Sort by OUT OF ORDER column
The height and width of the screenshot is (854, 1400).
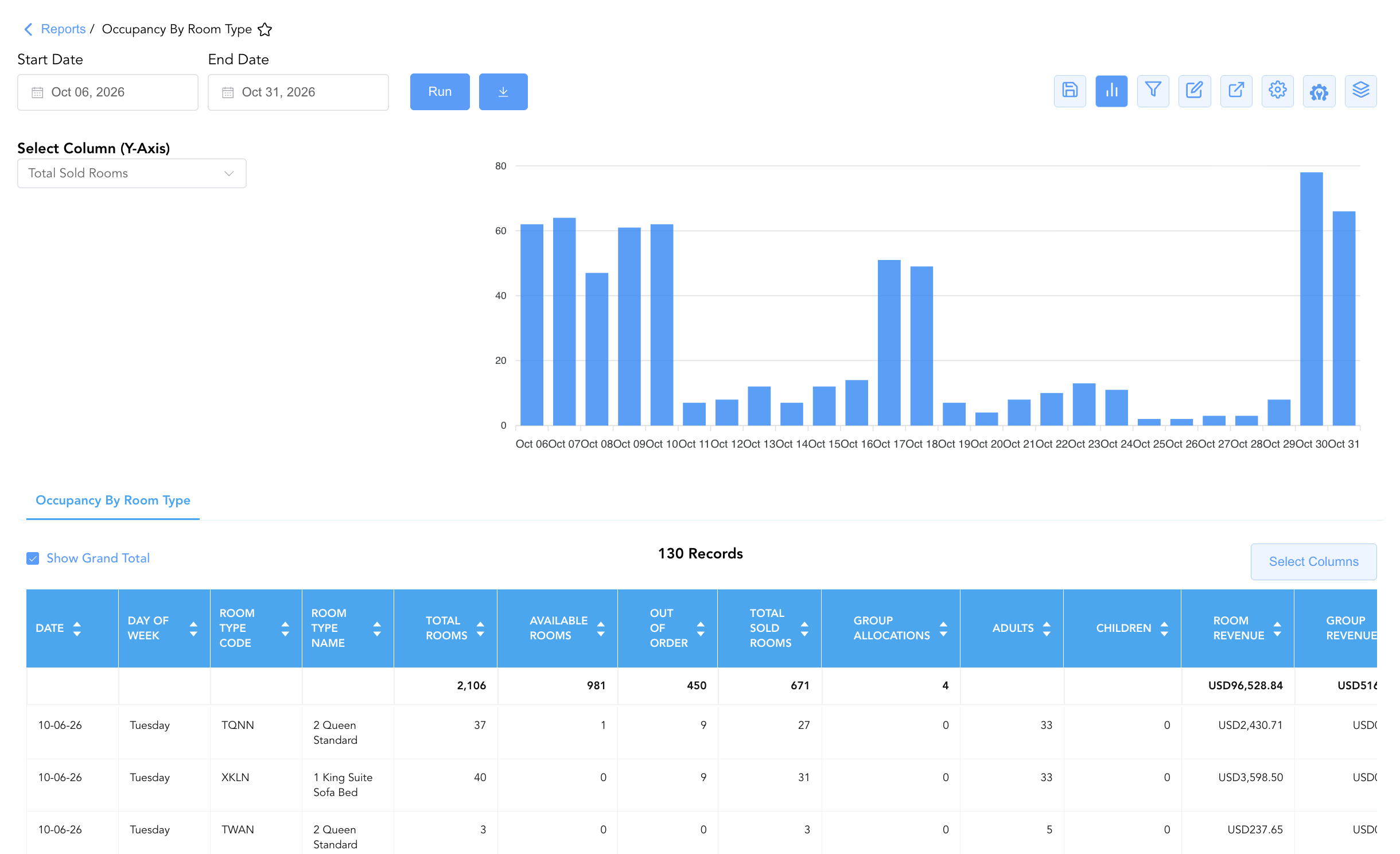pos(701,628)
